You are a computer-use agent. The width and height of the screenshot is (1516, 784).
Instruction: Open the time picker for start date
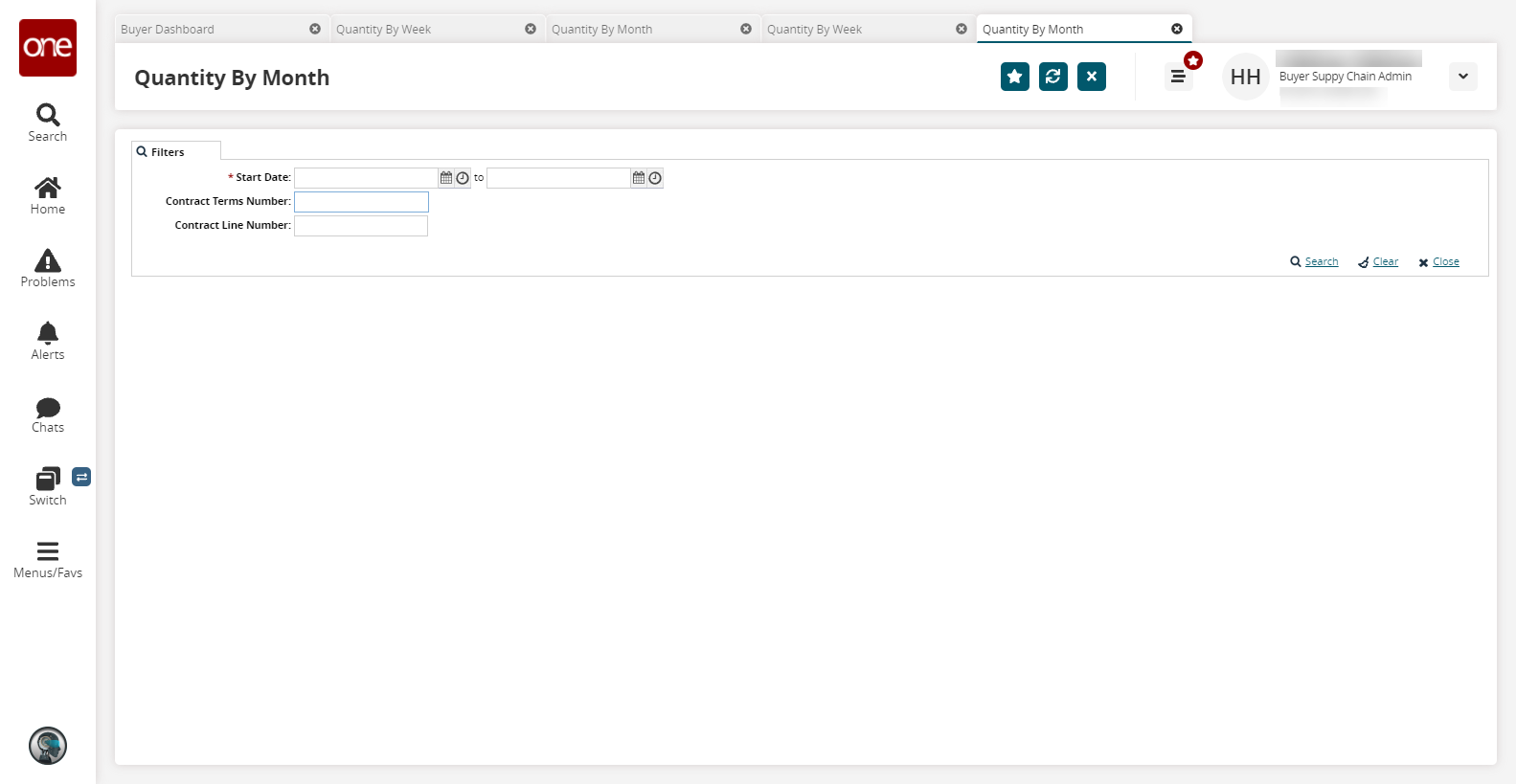(463, 178)
